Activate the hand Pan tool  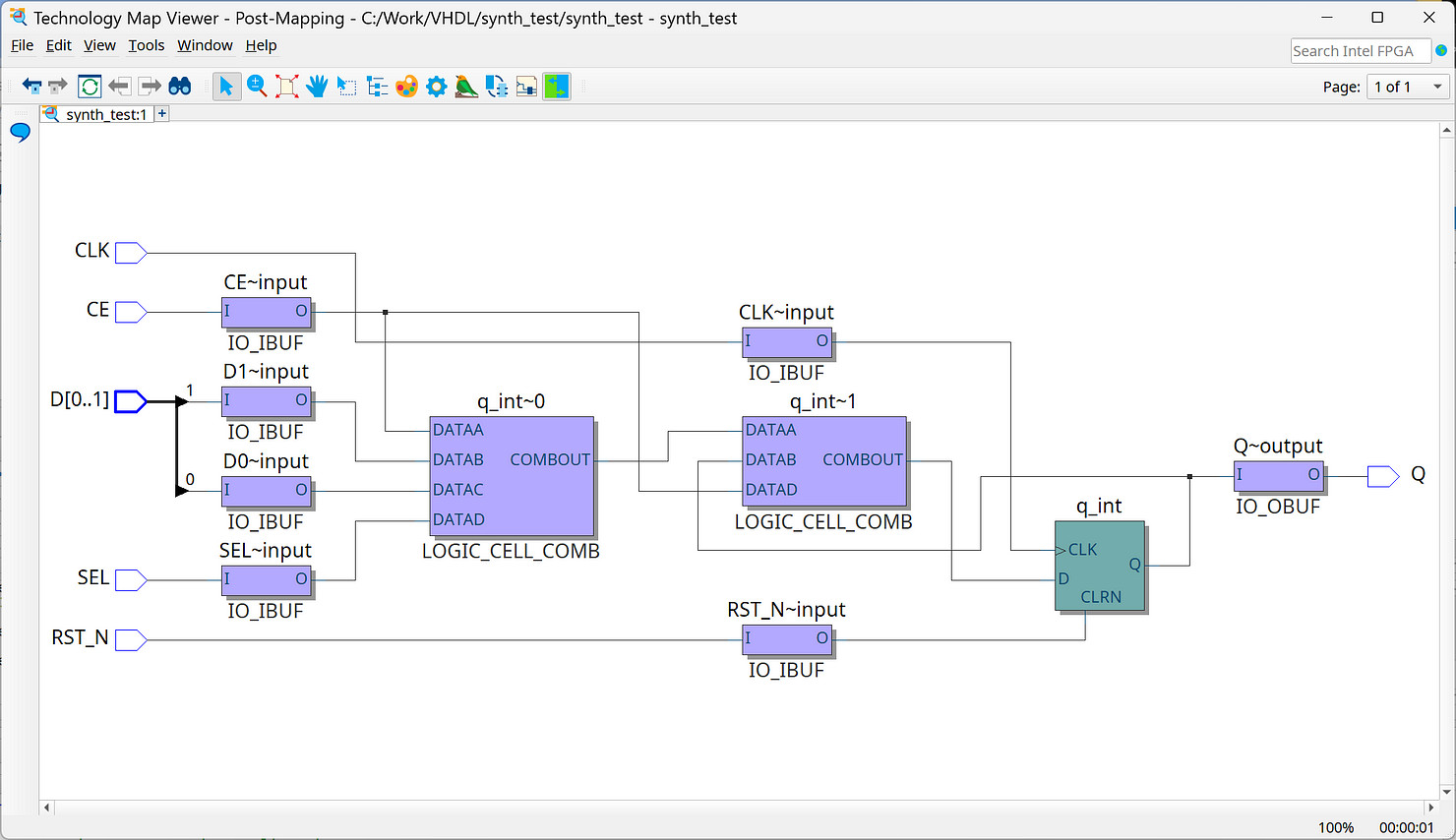tap(317, 87)
